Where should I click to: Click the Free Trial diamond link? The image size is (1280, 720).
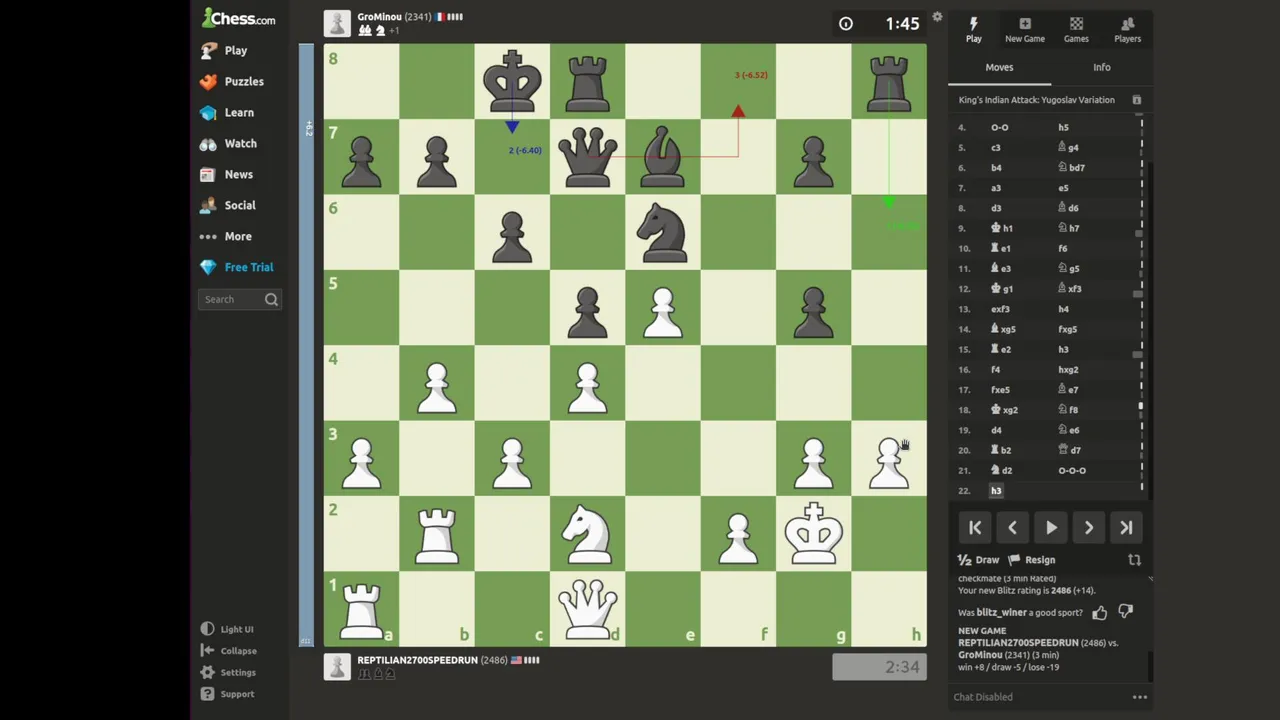point(237,267)
